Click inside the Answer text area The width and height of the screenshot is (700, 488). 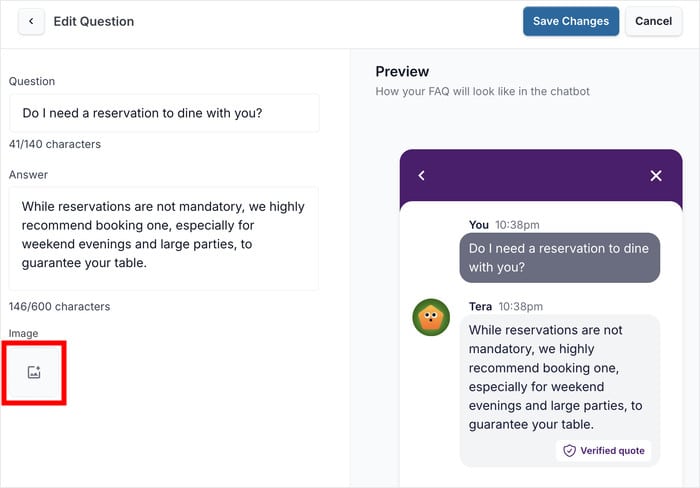point(163,238)
